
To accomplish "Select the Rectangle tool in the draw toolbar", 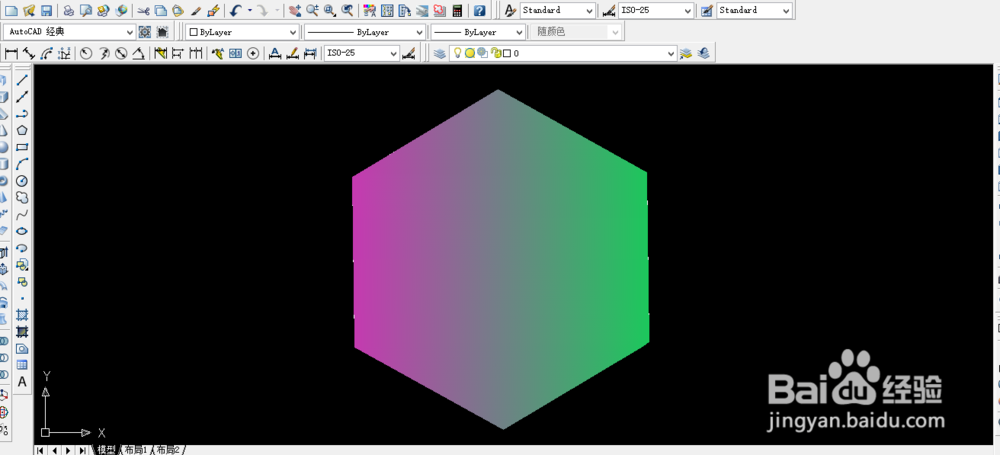I will pyautogui.click(x=22, y=147).
